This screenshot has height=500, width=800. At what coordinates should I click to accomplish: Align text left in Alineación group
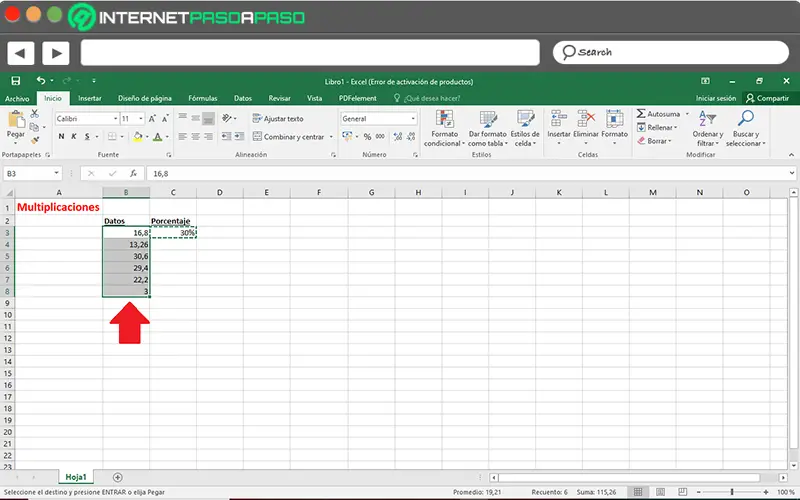pyautogui.click(x=183, y=136)
